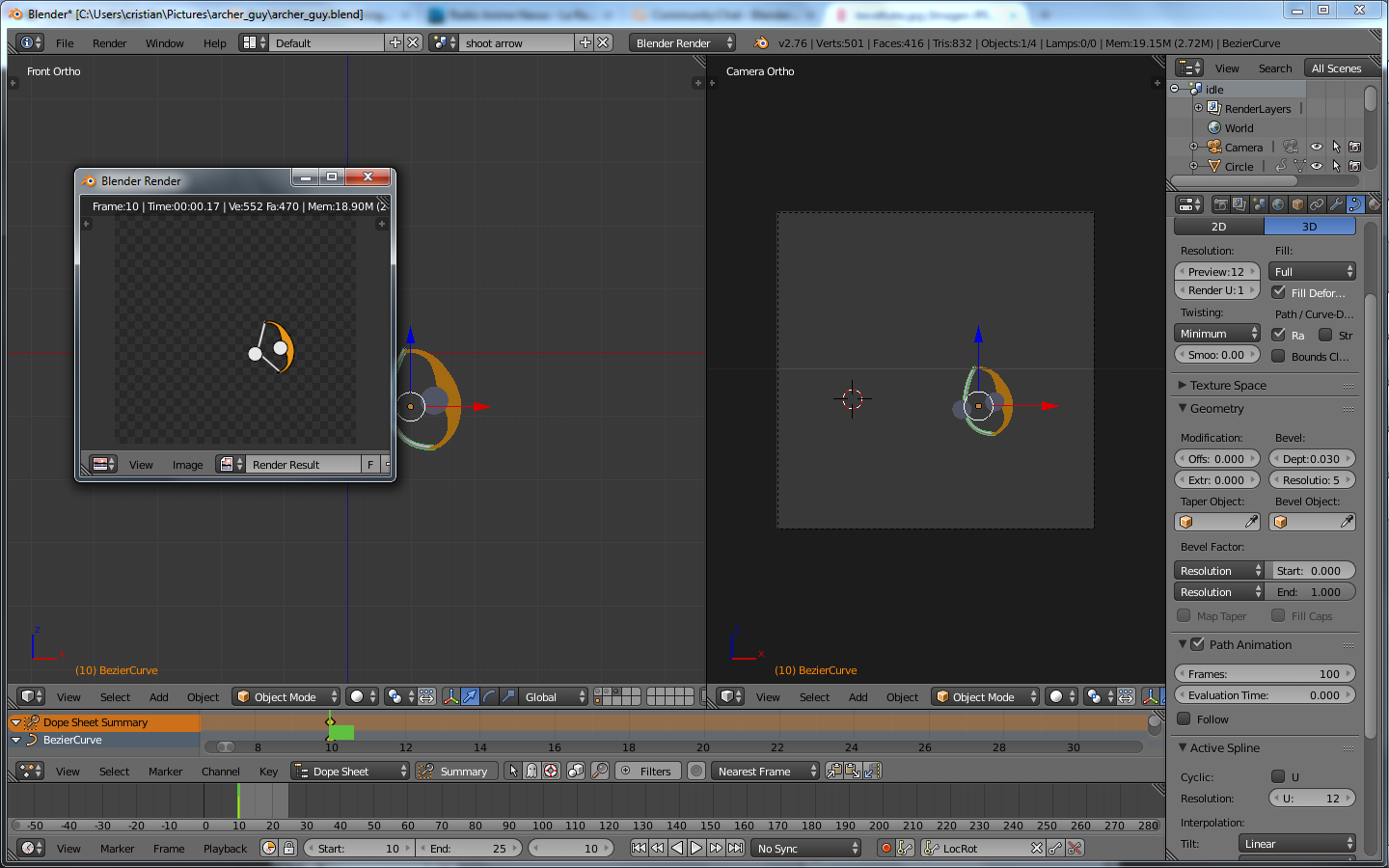Open the Constraints chain-link tab
Viewport: 1389px width, 868px height.
[x=1317, y=204]
